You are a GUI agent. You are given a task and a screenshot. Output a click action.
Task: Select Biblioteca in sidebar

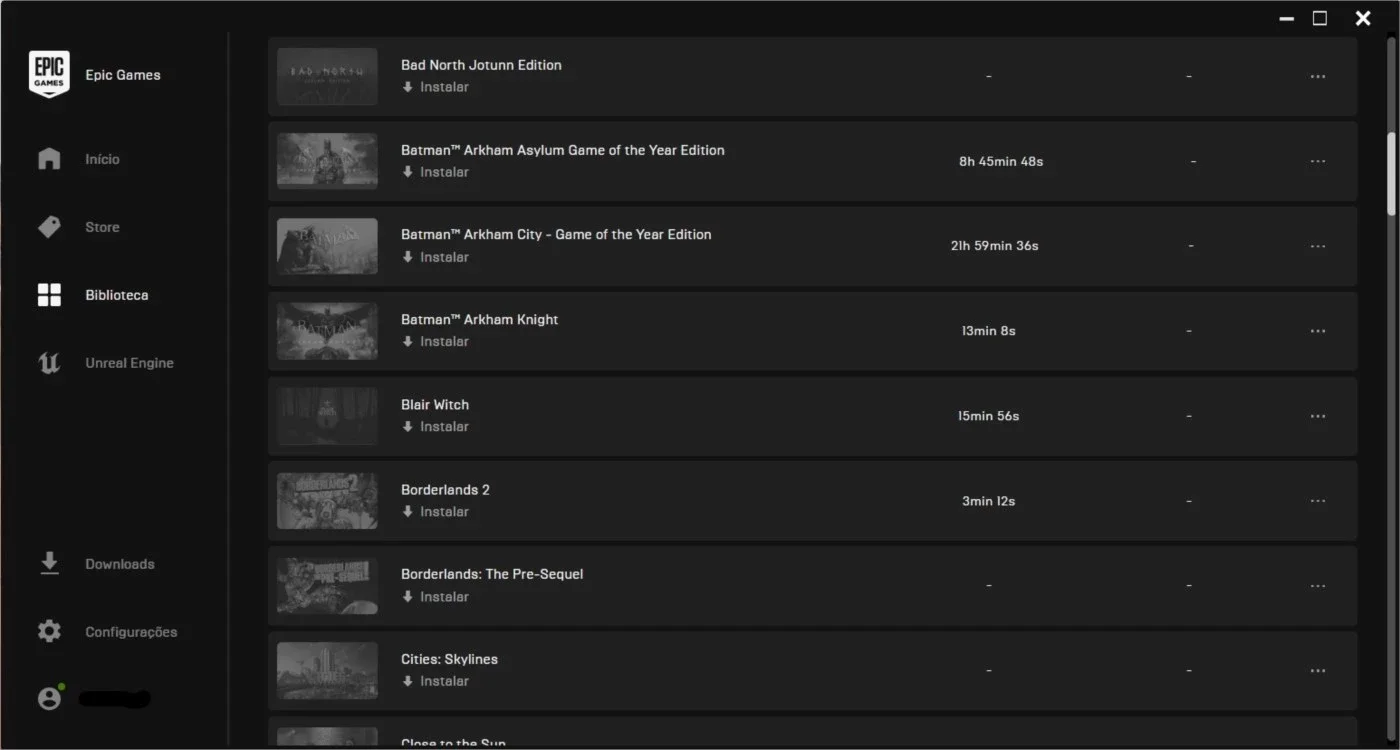(117, 295)
